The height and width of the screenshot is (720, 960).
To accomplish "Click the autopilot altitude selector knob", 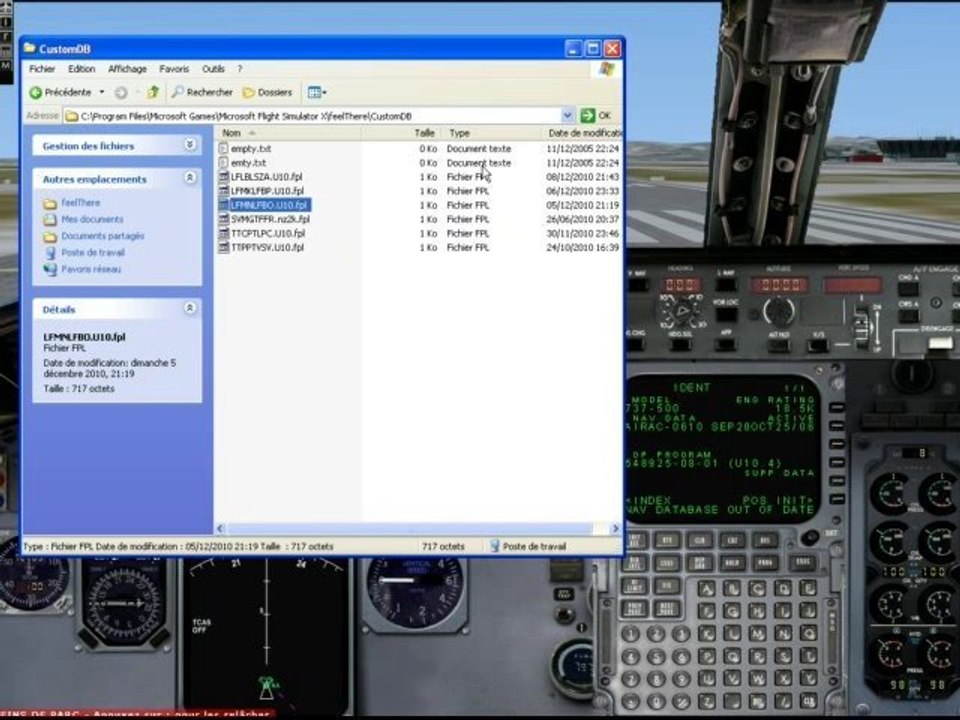I will 778,311.
